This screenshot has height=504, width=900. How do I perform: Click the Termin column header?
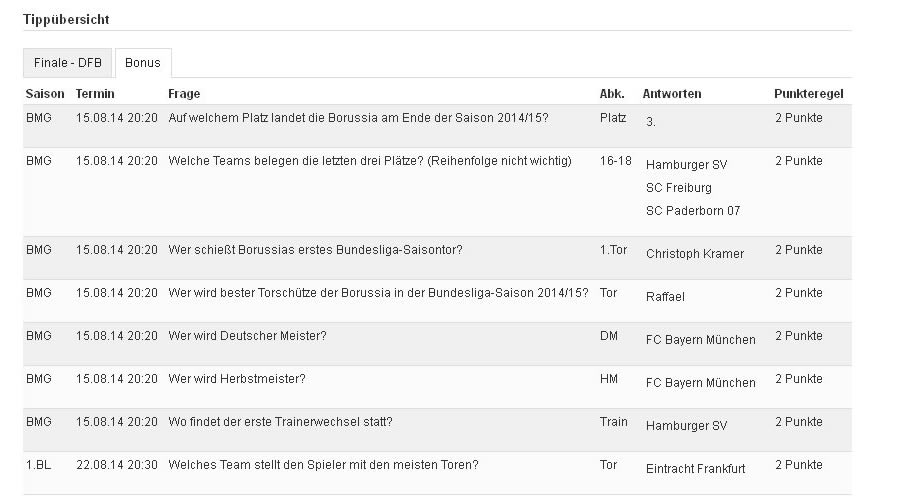click(95, 94)
